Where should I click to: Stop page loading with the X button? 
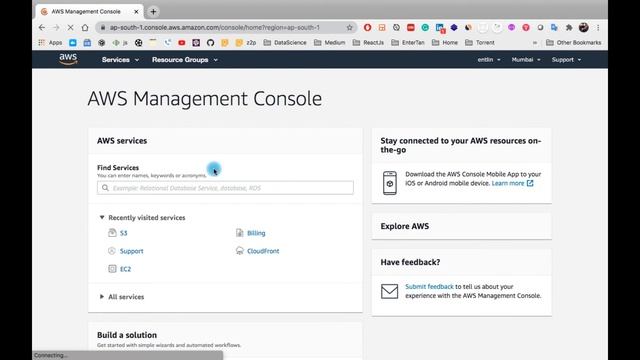click(70, 27)
